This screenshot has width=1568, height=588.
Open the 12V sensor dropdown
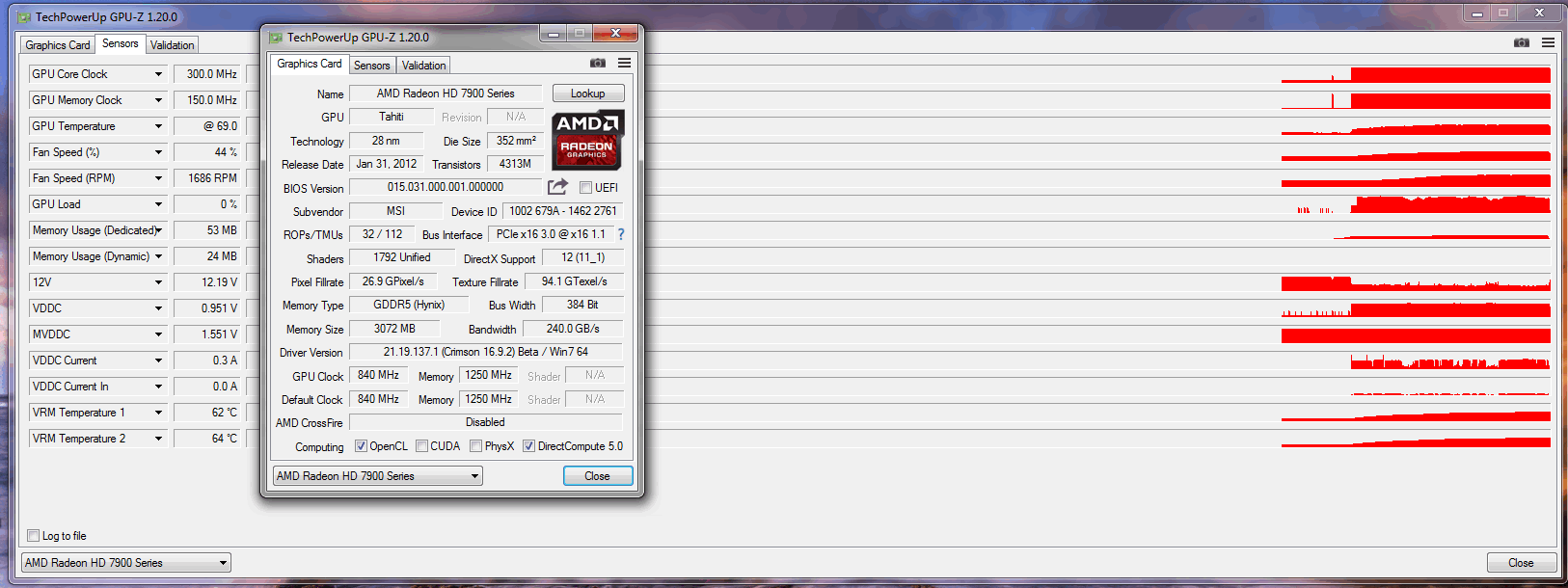click(159, 282)
